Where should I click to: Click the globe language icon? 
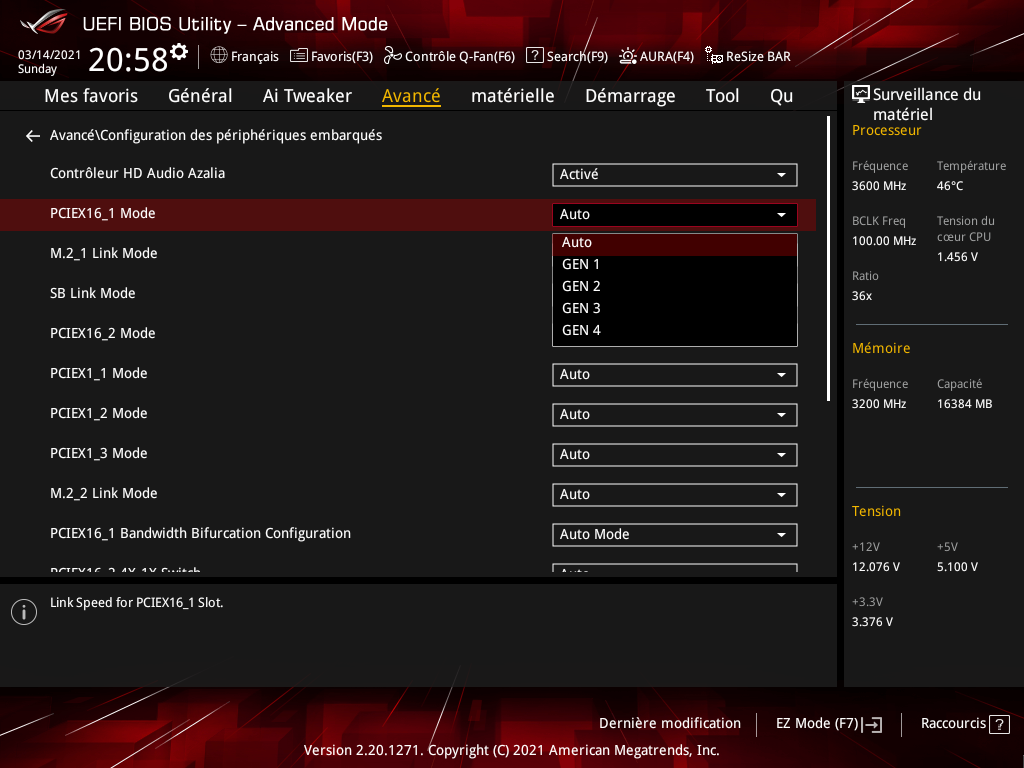coord(219,56)
